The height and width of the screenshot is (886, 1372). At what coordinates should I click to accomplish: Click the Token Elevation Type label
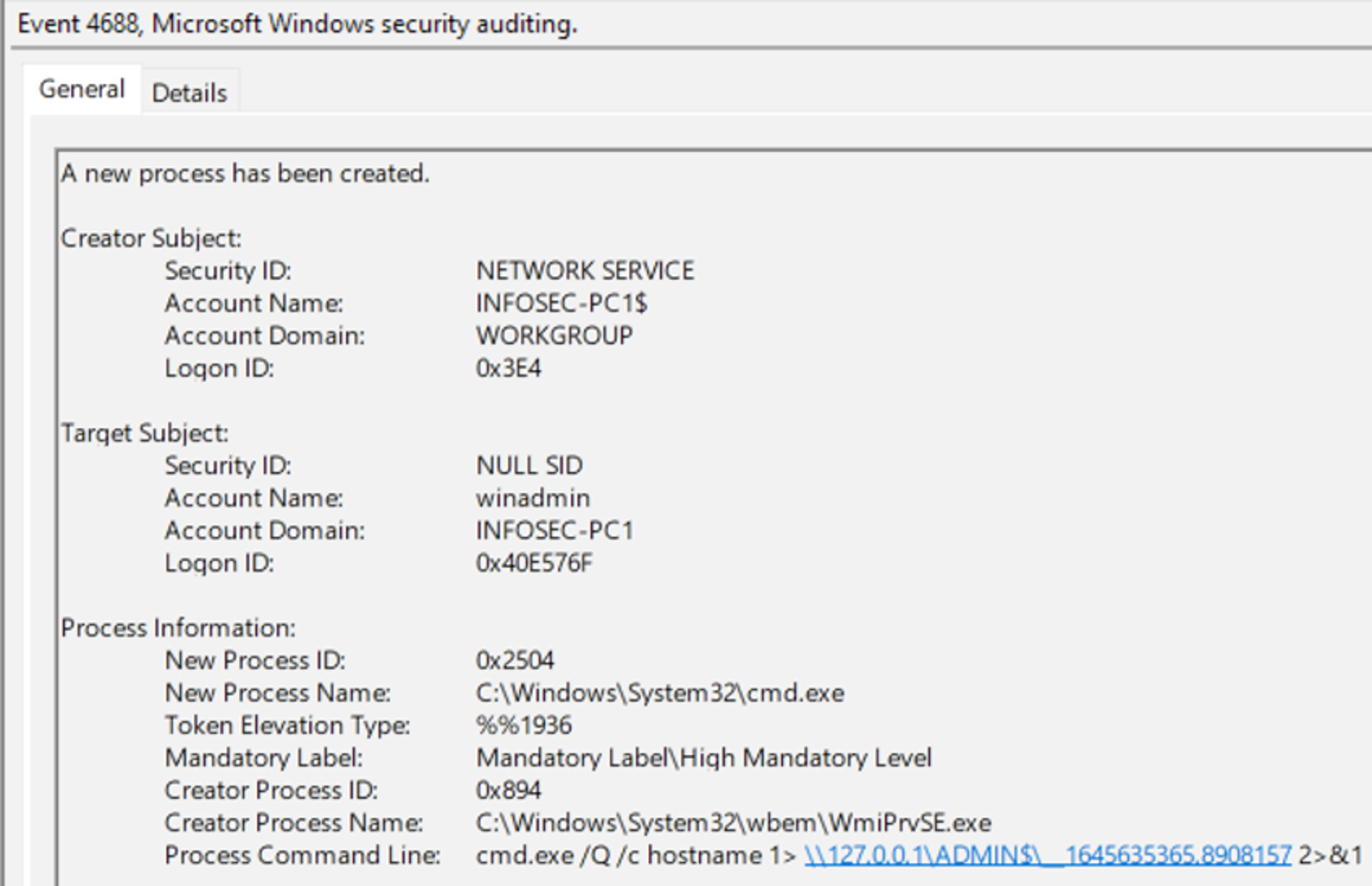click(x=287, y=726)
